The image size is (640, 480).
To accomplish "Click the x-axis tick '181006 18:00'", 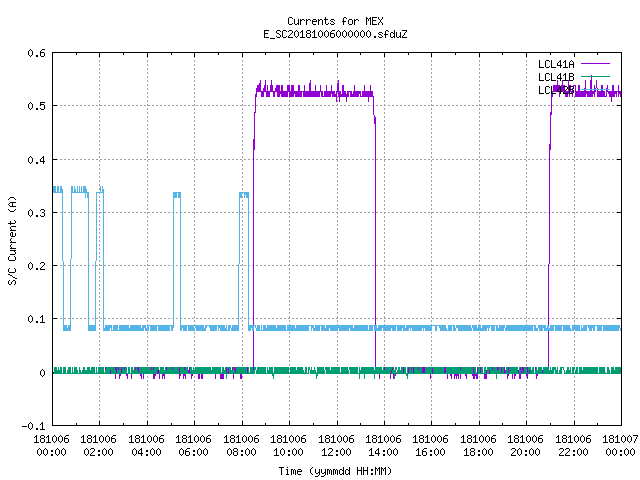I will (478, 446).
